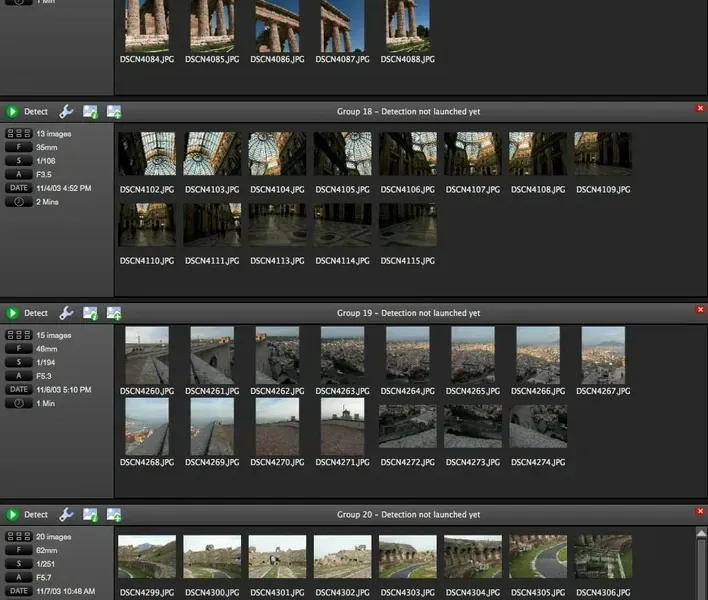Pick the DSCN4267.JPG image
This screenshot has width=708, height=600.
click(603, 355)
